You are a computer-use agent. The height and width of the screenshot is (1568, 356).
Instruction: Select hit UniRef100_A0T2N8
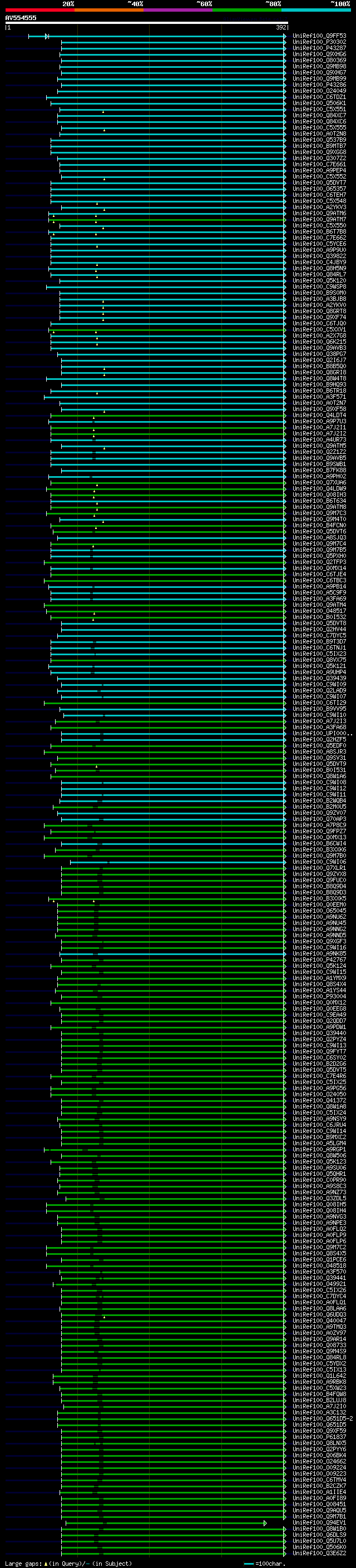click(319, 133)
